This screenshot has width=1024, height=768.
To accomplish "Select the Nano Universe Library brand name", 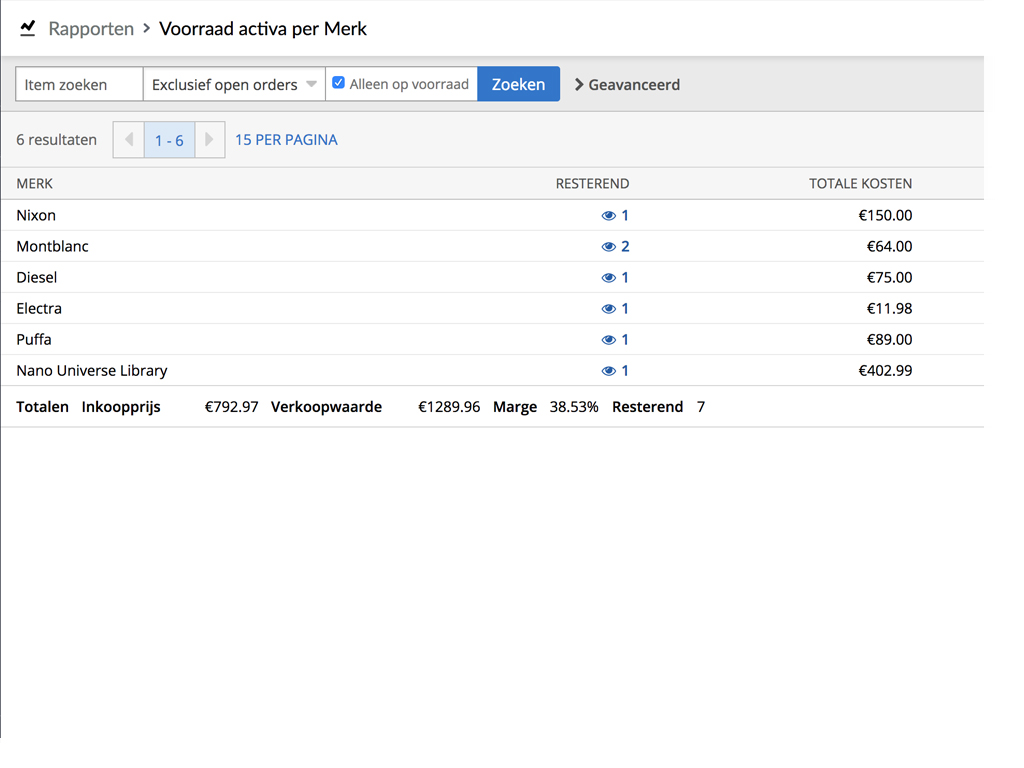I will click(92, 370).
